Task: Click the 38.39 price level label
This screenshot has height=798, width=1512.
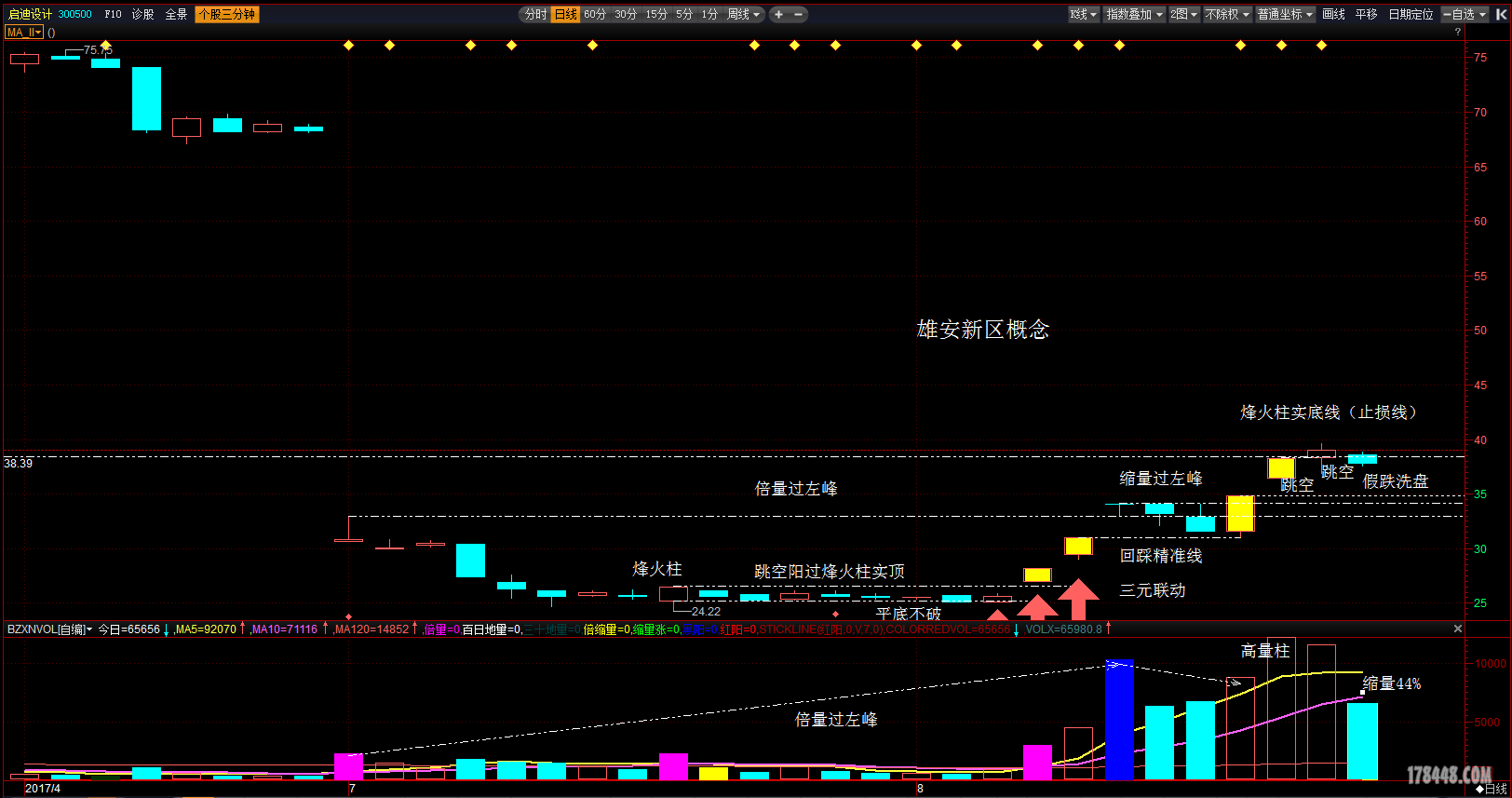Action: pyautogui.click(x=19, y=463)
